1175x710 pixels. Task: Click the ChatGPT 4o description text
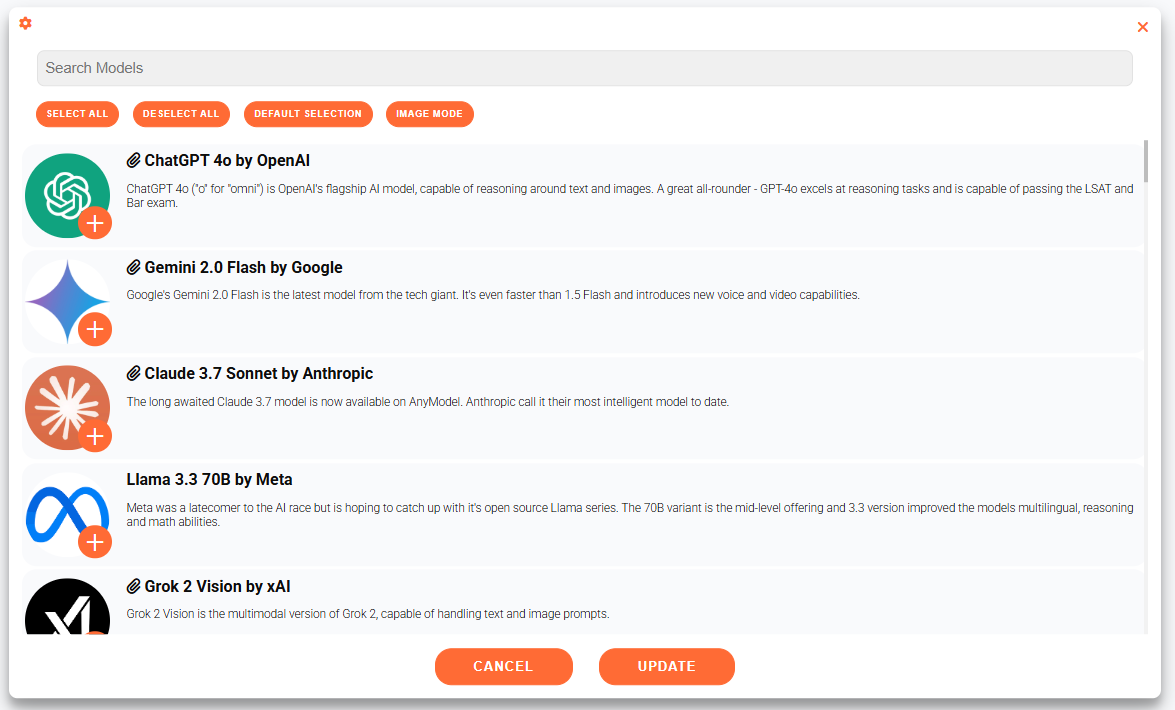click(629, 196)
